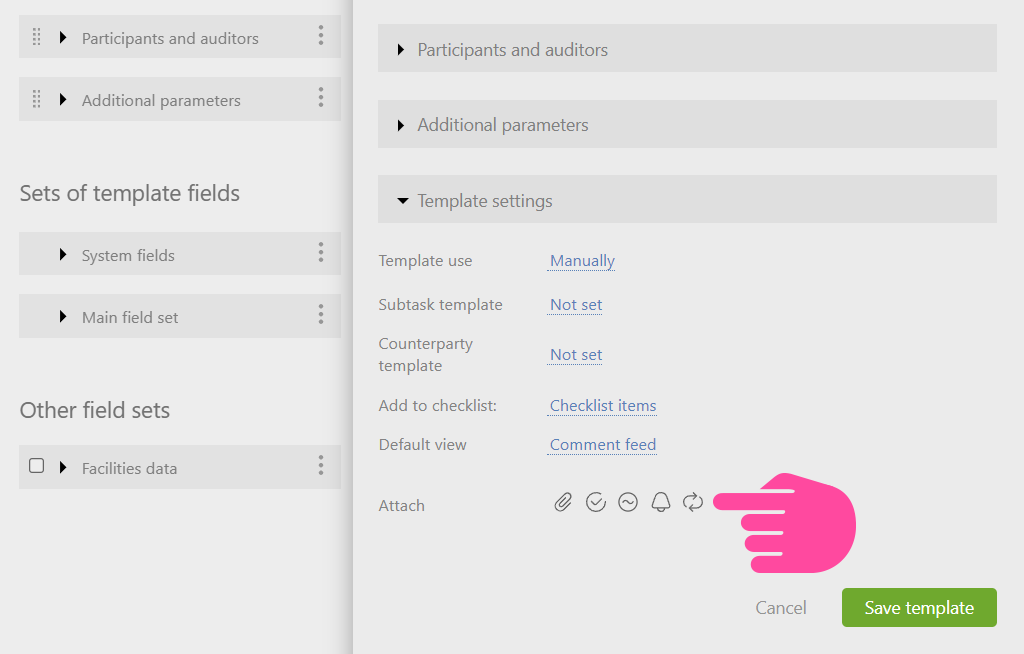This screenshot has width=1024, height=654.
Task: Tick the Facilities data checkbox
Action: pyautogui.click(x=37, y=466)
